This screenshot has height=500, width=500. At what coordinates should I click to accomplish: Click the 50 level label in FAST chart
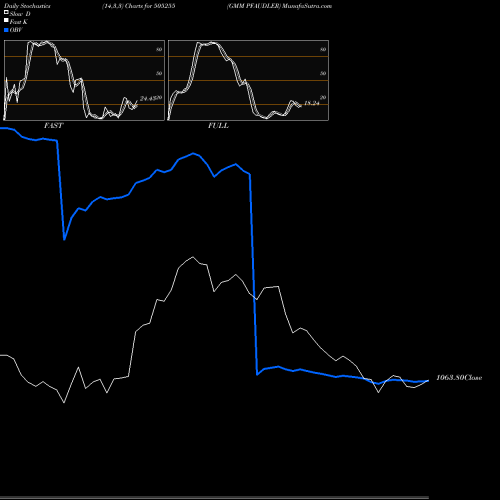[159, 73]
